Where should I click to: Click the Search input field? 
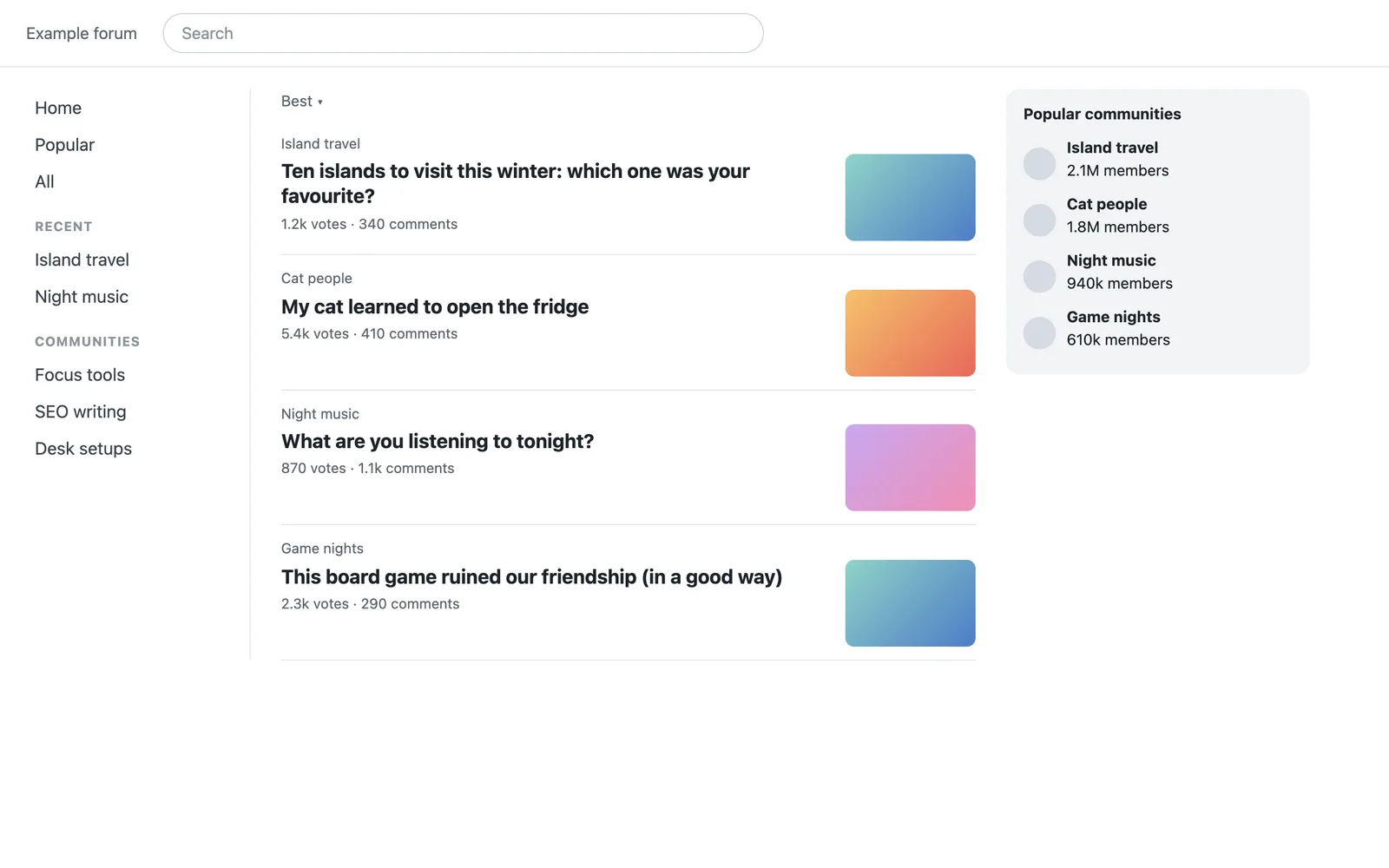[463, 33]
